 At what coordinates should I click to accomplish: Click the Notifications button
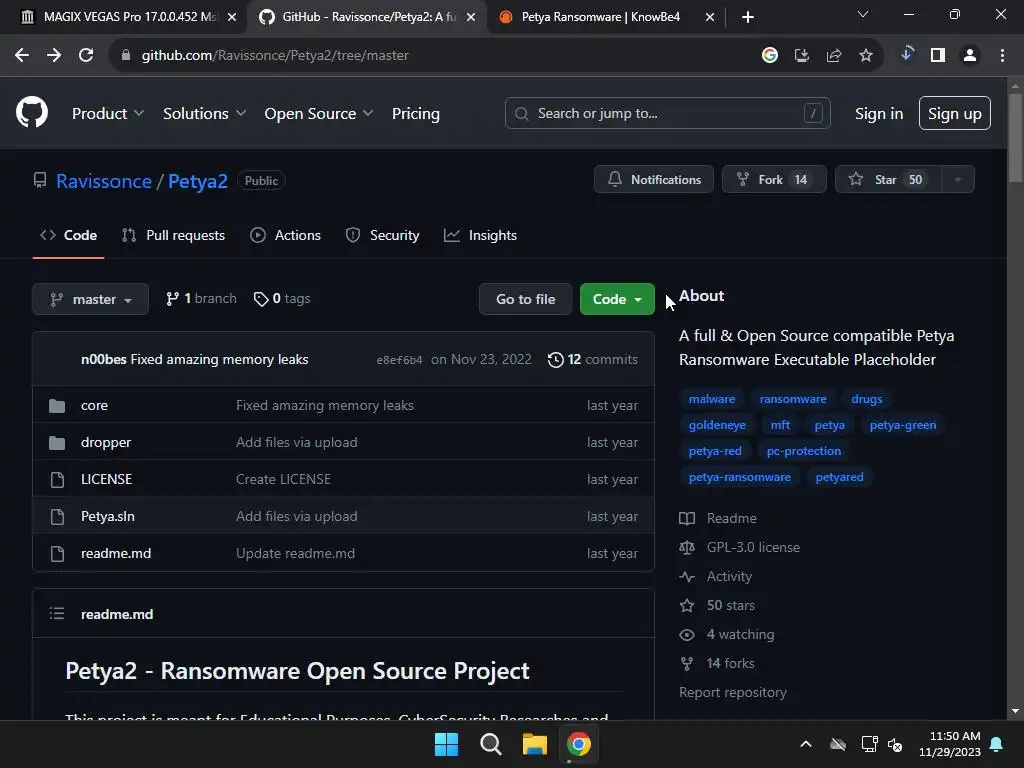pyautogui.click(x=654, y=180)
